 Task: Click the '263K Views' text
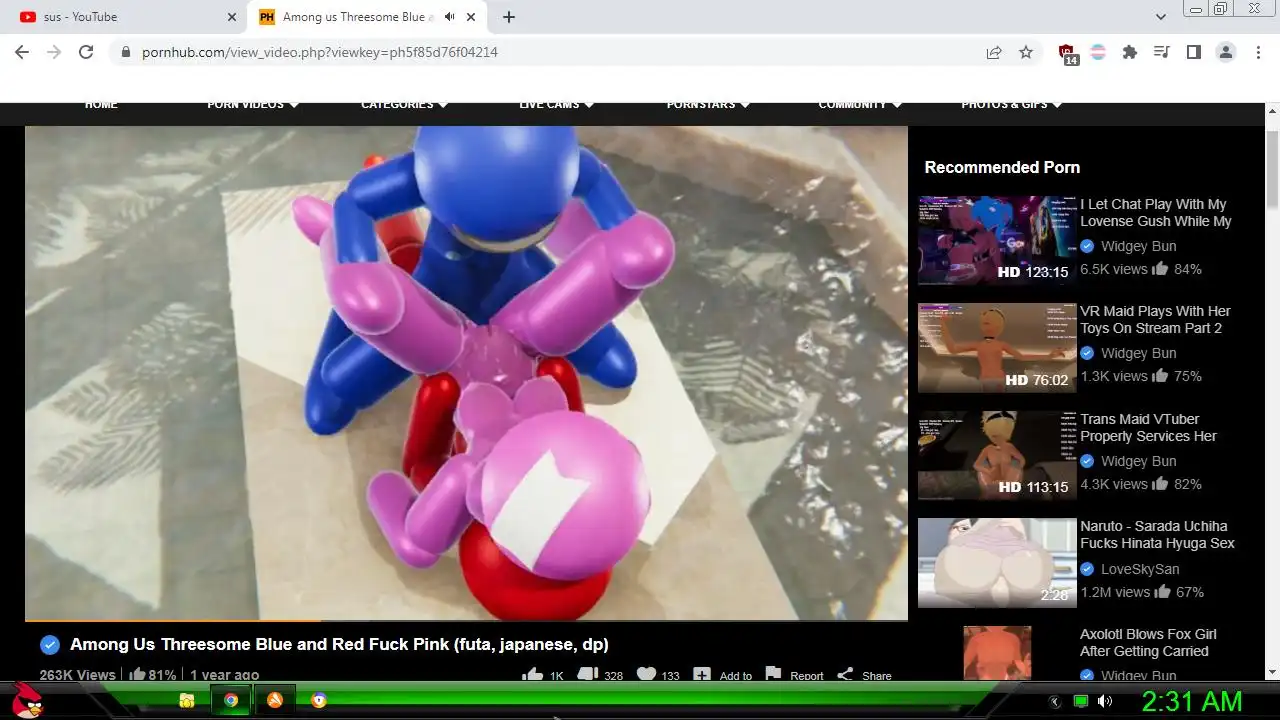click(x=77, y=675)
